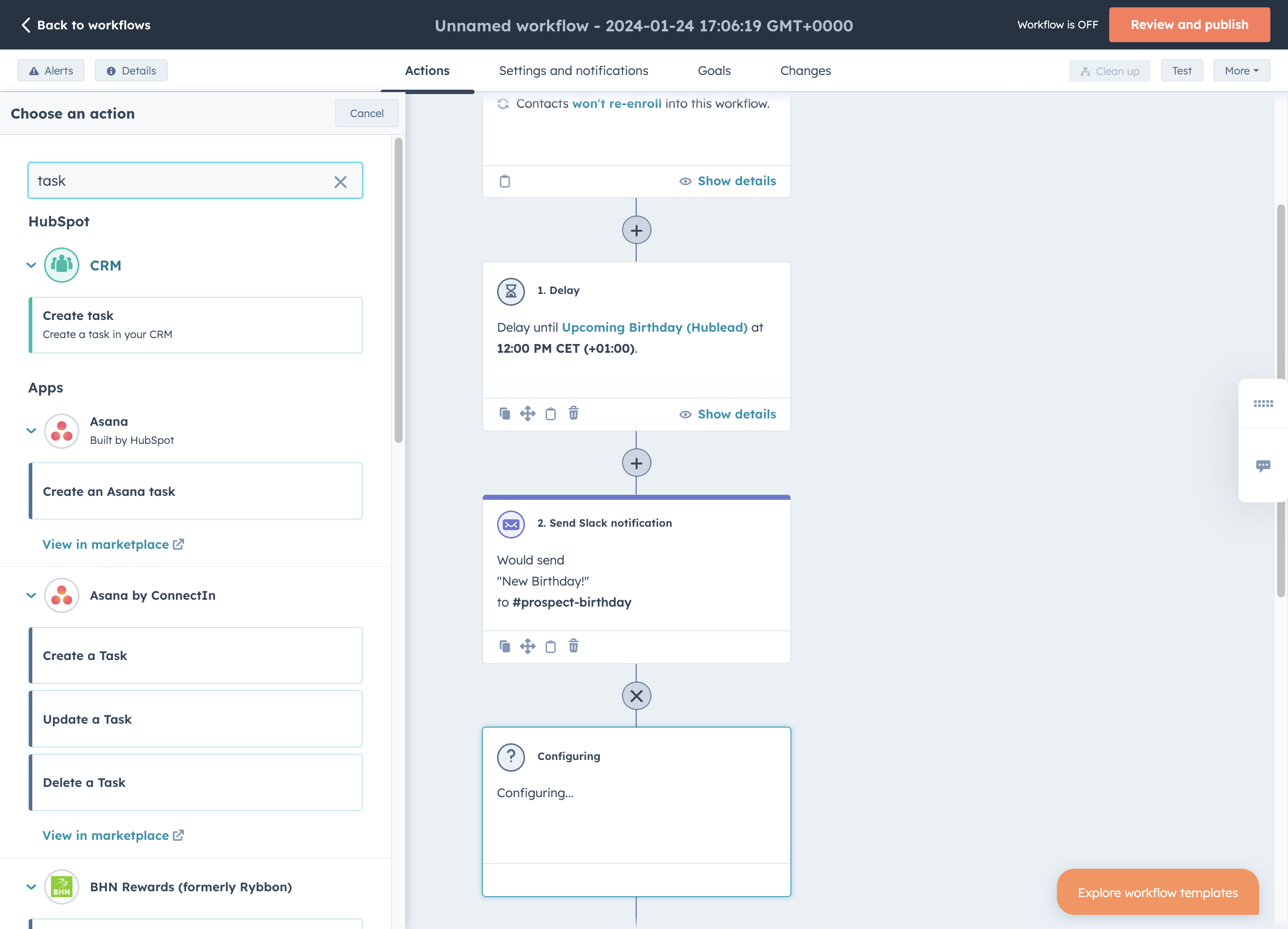1288x929 pixels.
Task: Click clipboard icon on Slack notification card
Action: pos(551,647)
